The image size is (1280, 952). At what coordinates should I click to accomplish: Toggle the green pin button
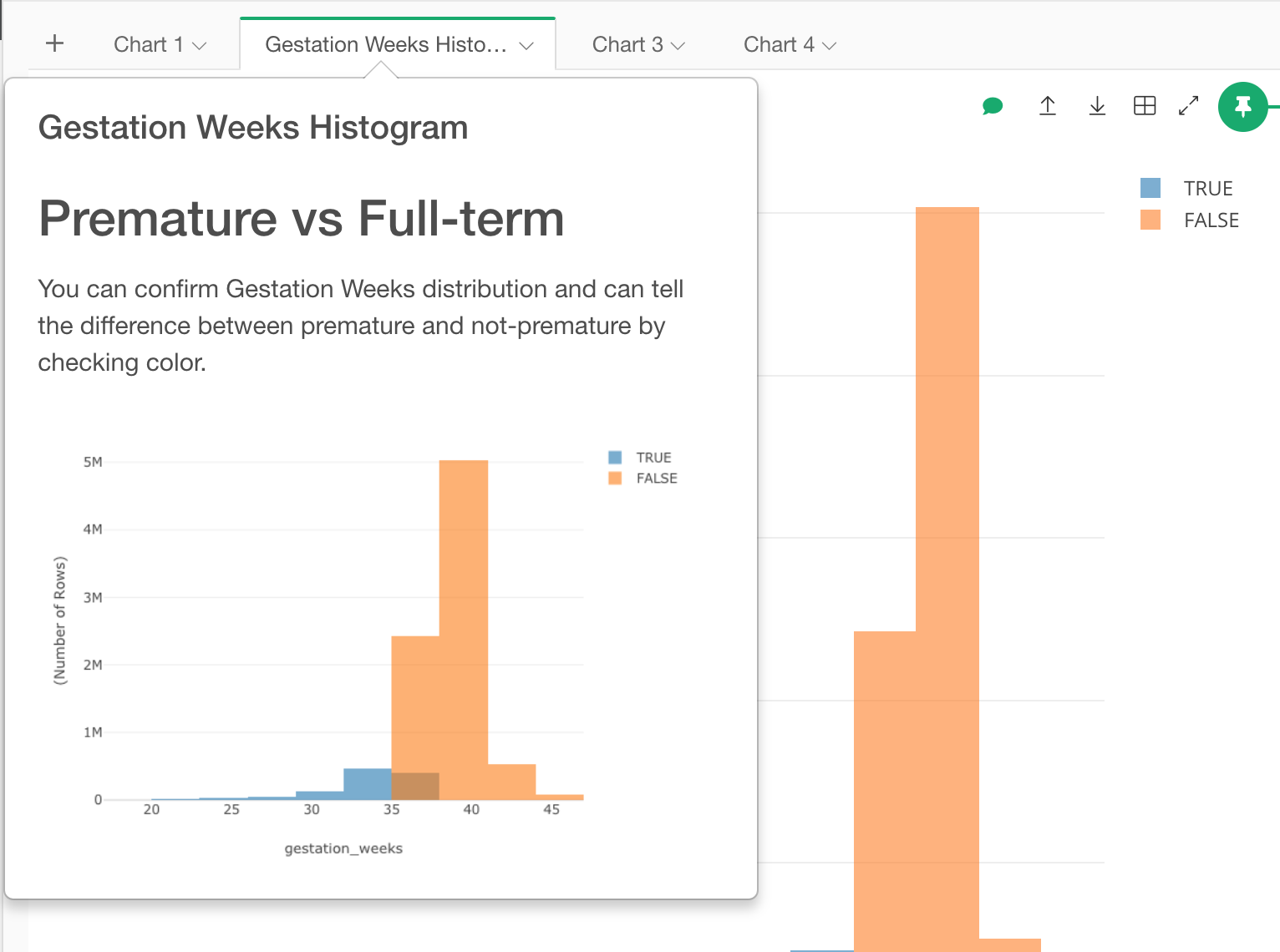point(1243,107)
